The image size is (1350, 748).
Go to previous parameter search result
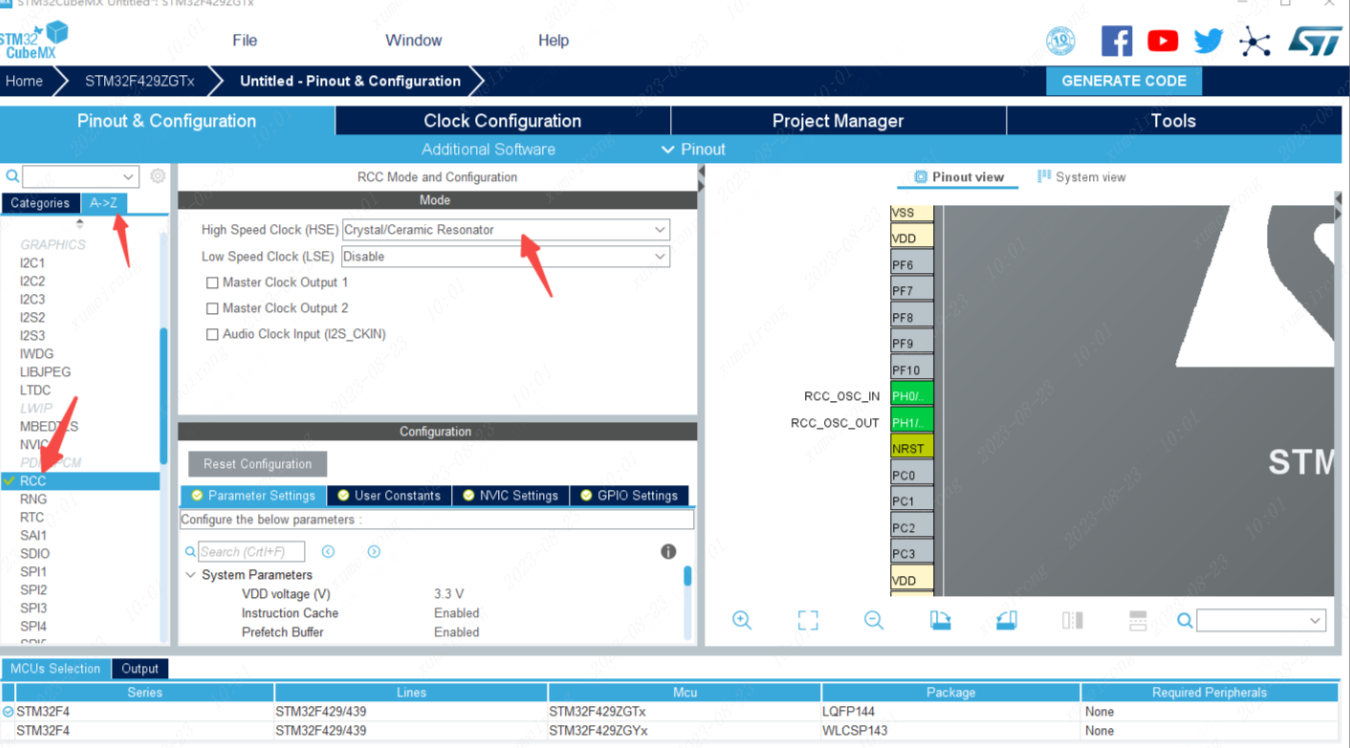click(328, 552)
